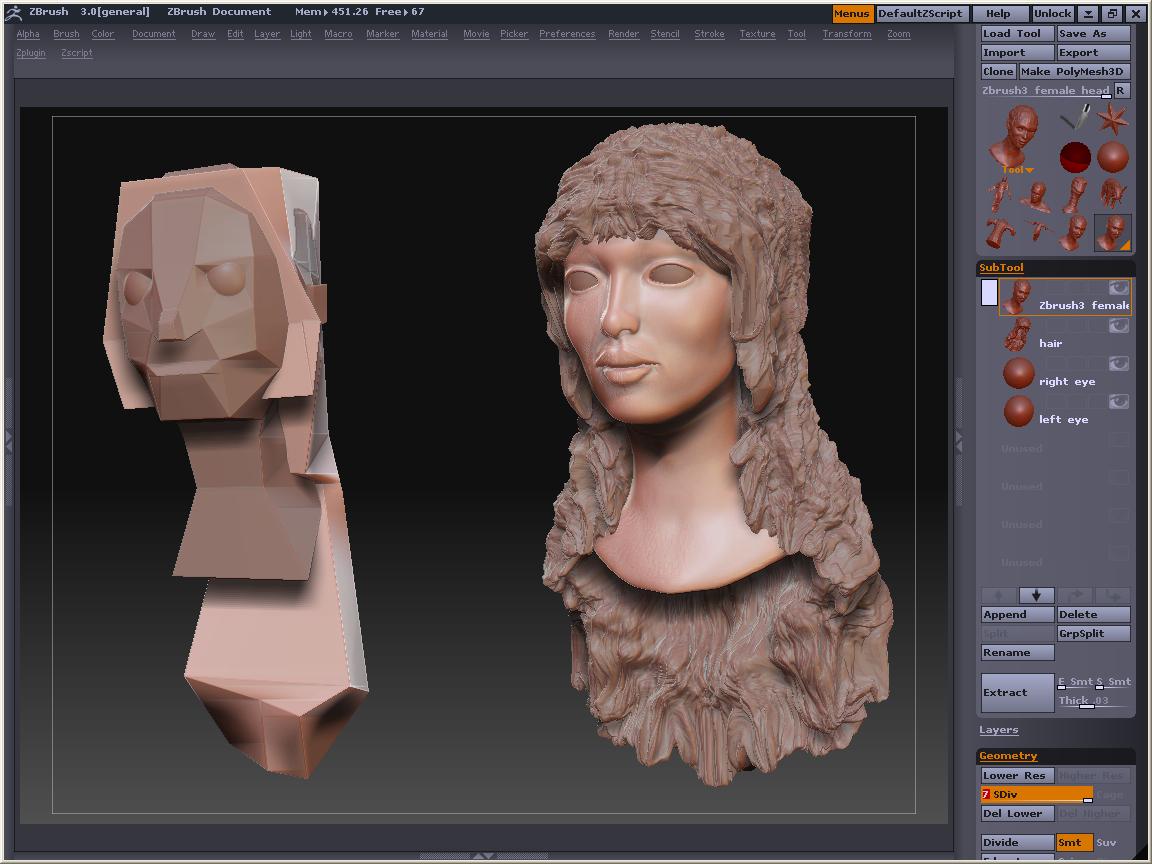Toggle visibility eye of left eye subtool

(1118, 401)
